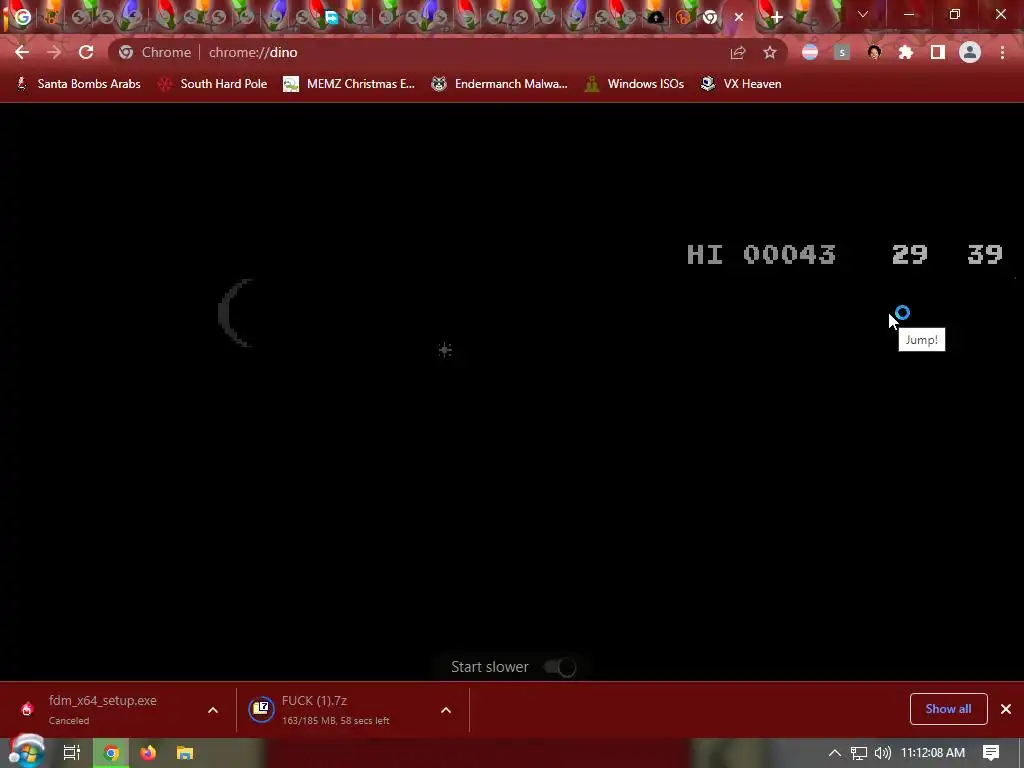This screenshot has width=1024, height=768.
Task: Open the face avatar extension icon
Action: (x=874, y=52)
